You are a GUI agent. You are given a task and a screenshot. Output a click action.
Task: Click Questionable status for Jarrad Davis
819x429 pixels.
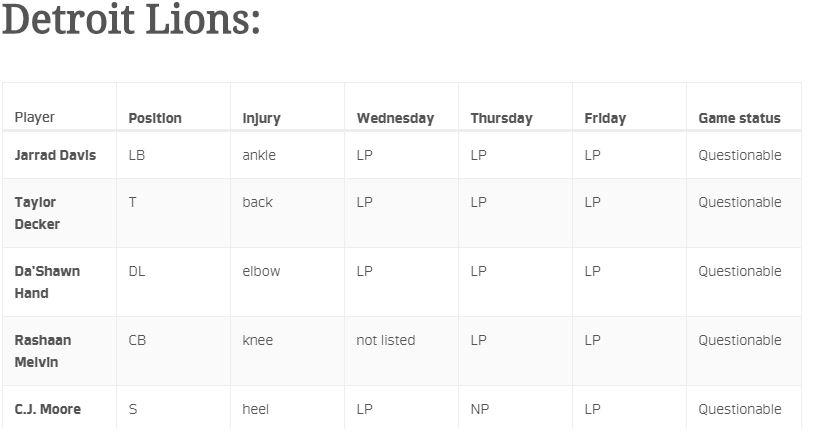(740, 155)
